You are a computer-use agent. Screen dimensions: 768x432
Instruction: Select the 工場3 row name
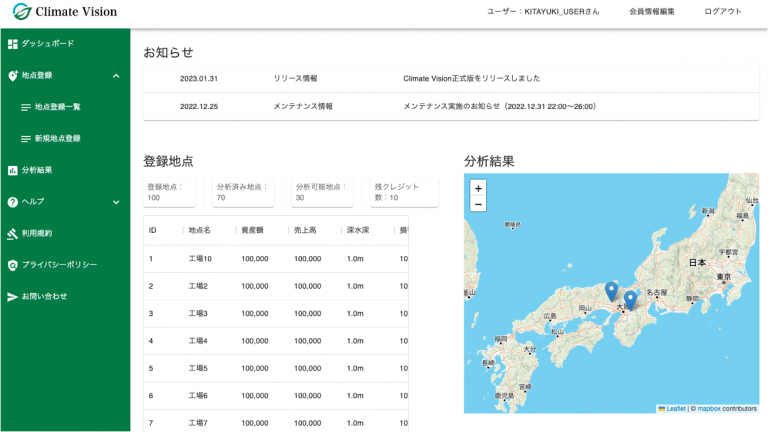198,313
